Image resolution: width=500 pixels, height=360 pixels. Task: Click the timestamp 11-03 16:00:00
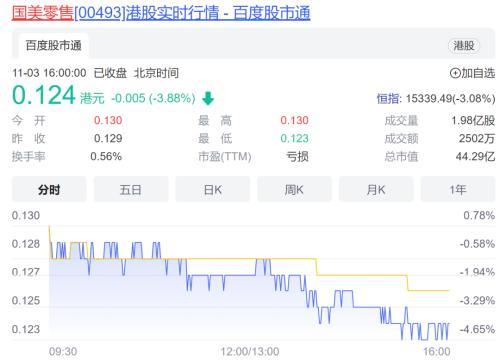(x=49, y=73)
